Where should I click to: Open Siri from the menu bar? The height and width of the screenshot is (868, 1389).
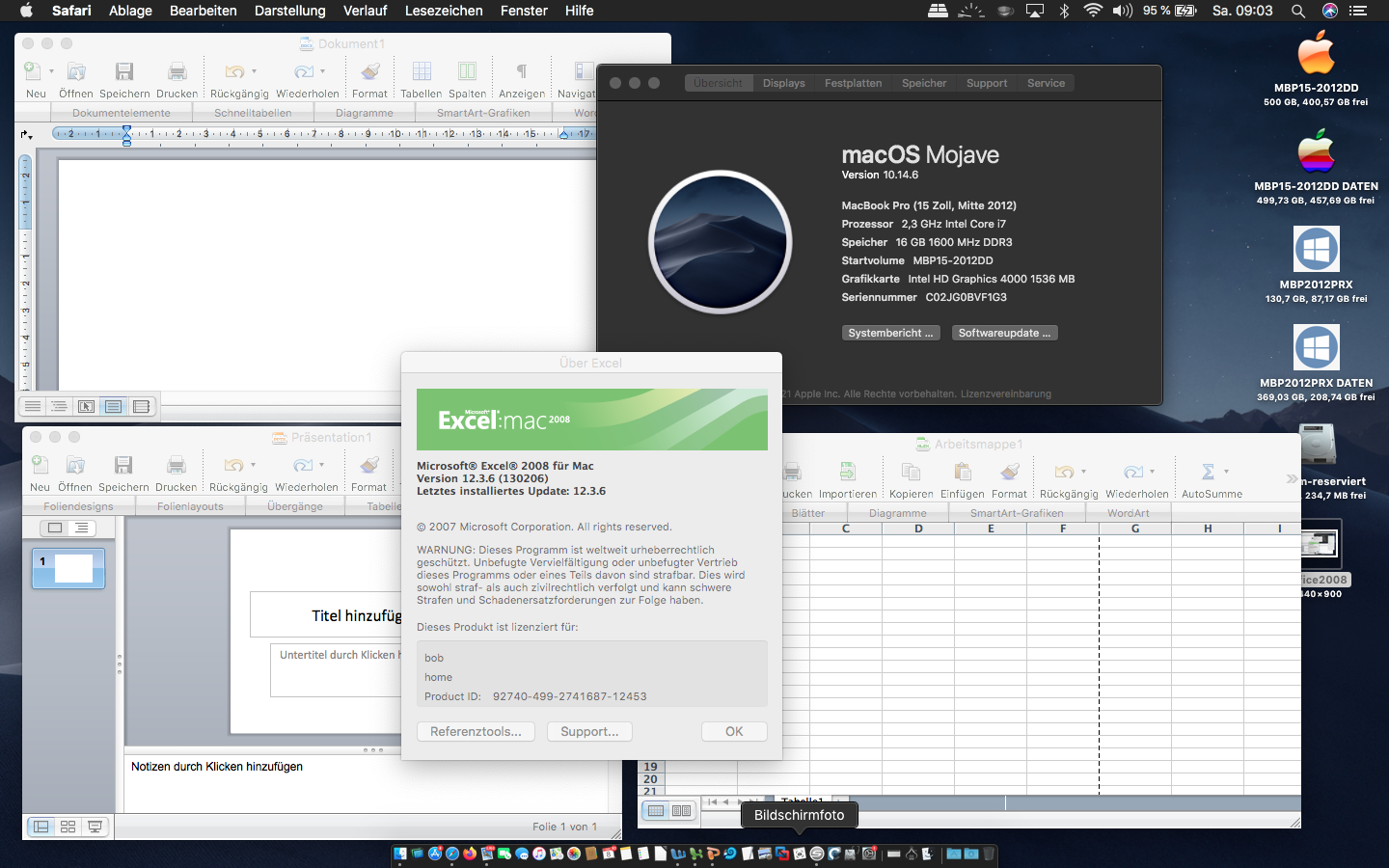[1330, 11]
